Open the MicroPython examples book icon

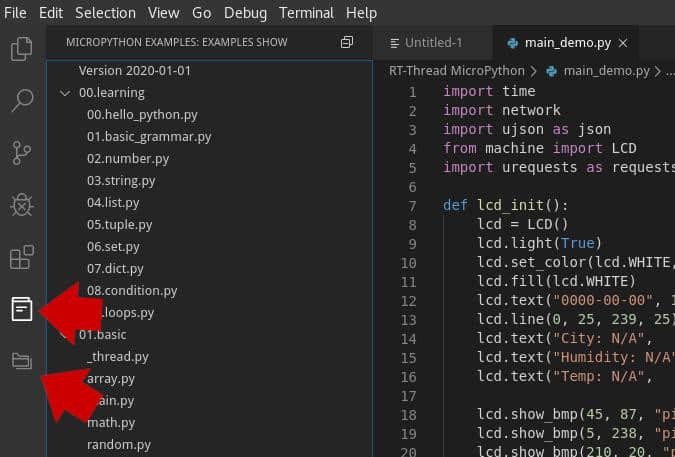21,309
